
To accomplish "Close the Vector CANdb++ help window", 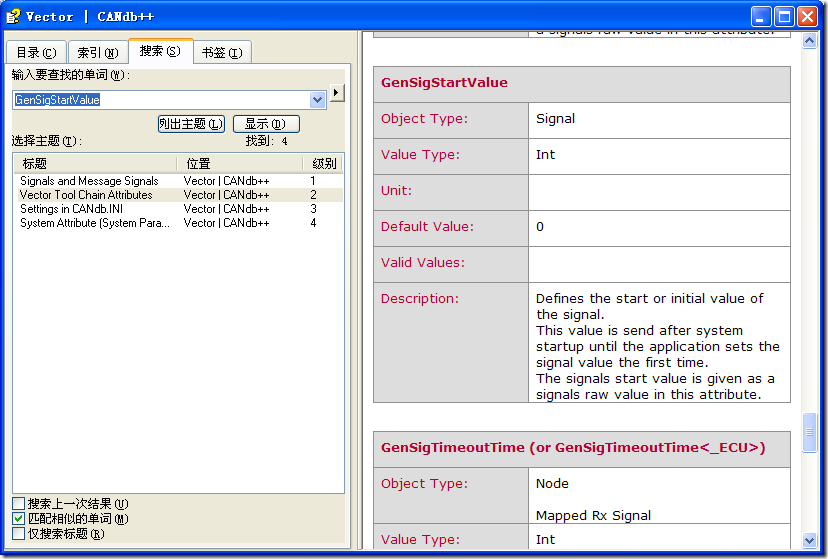I will (807, 17).
